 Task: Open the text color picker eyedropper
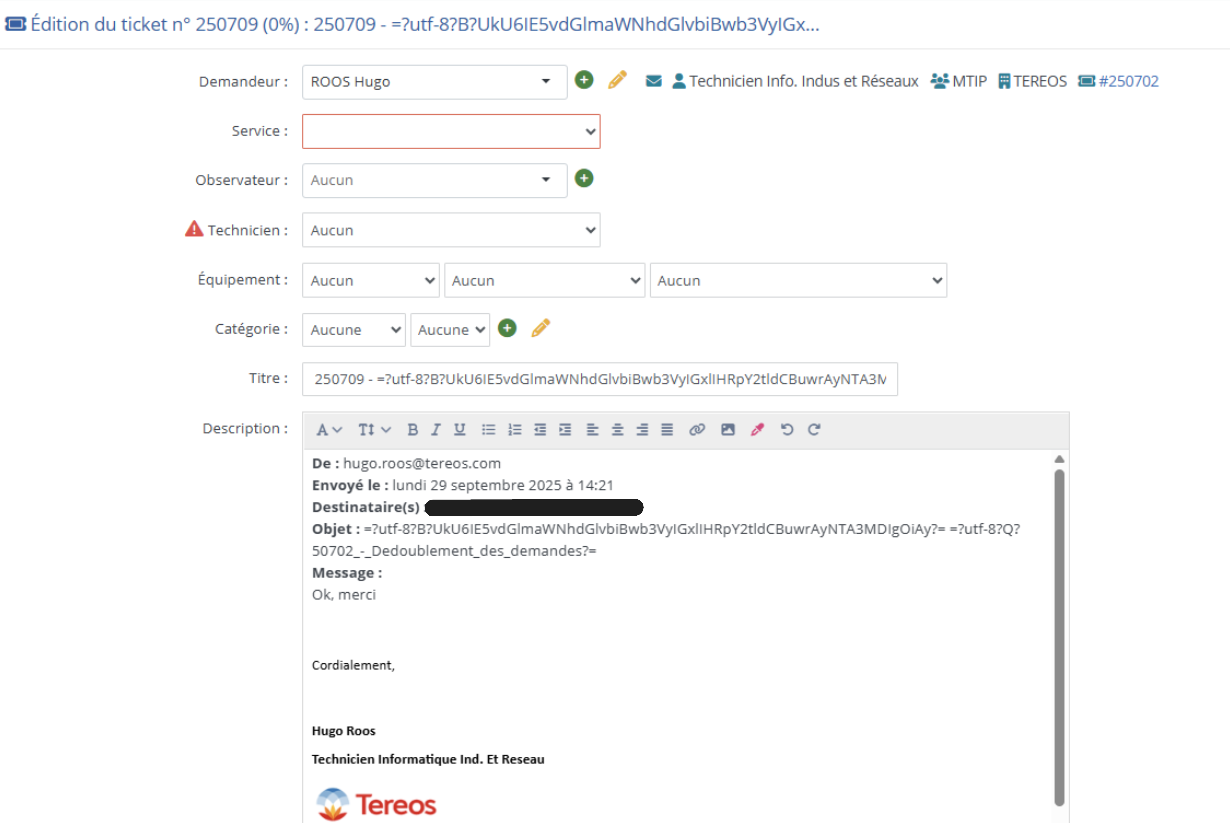click(x=757, y=430)
